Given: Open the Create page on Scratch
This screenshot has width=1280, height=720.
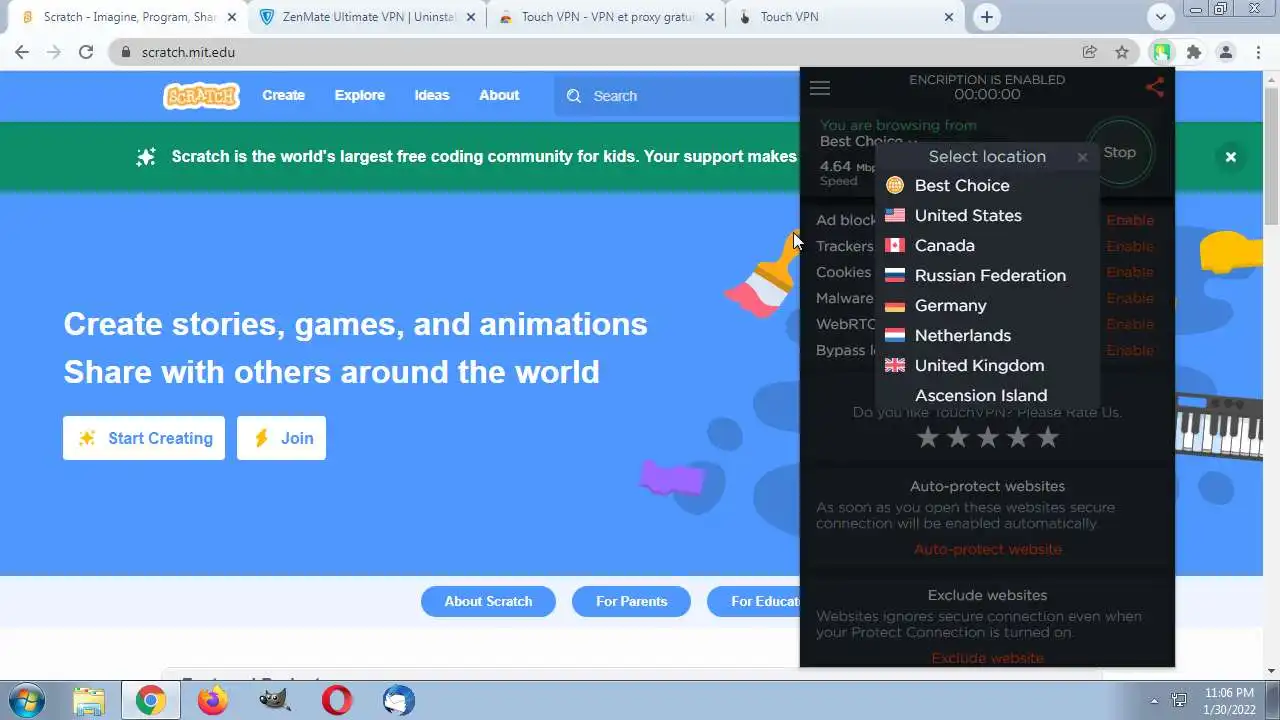Looking at the screenshot, I should pos(284,95).
